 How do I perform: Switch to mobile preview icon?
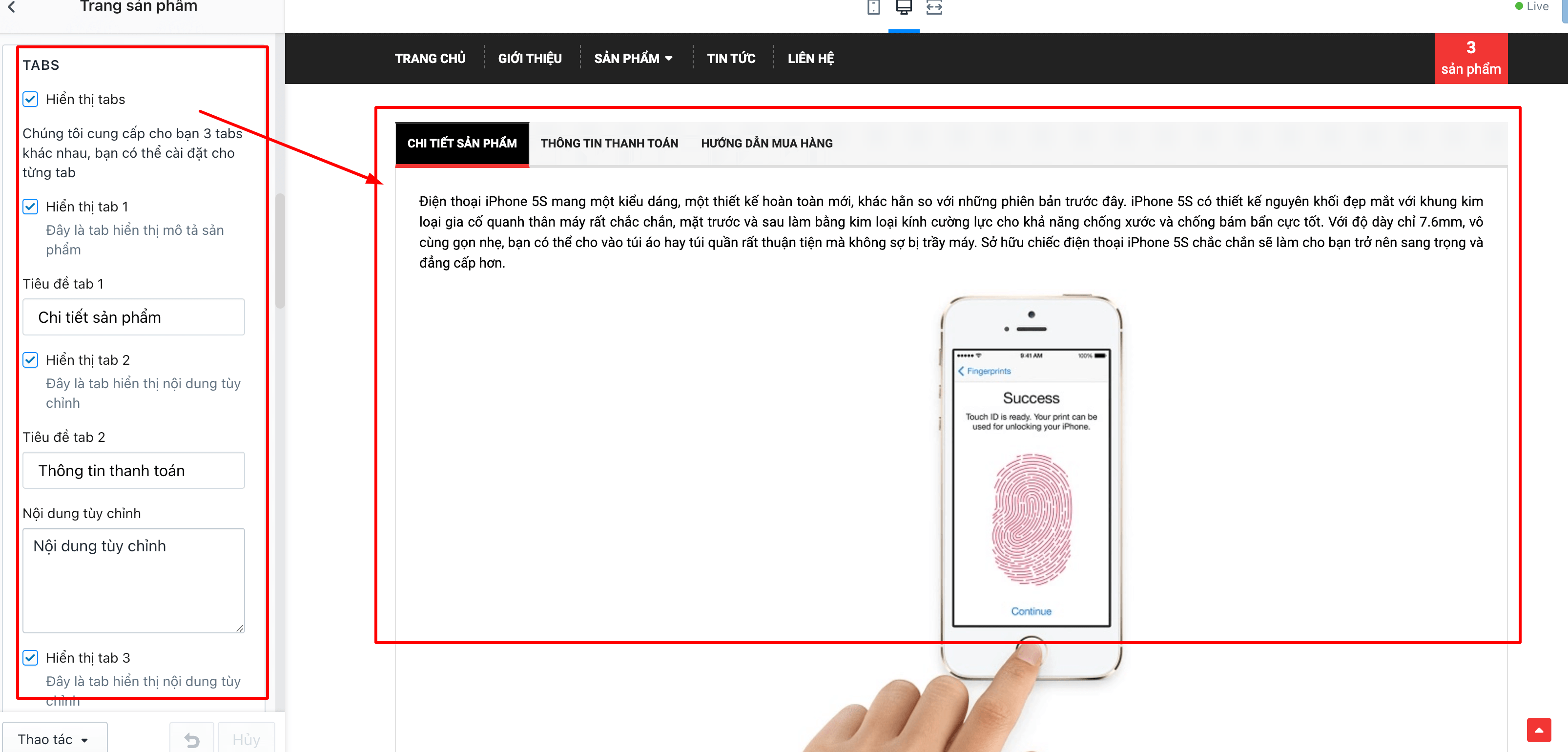873,7
